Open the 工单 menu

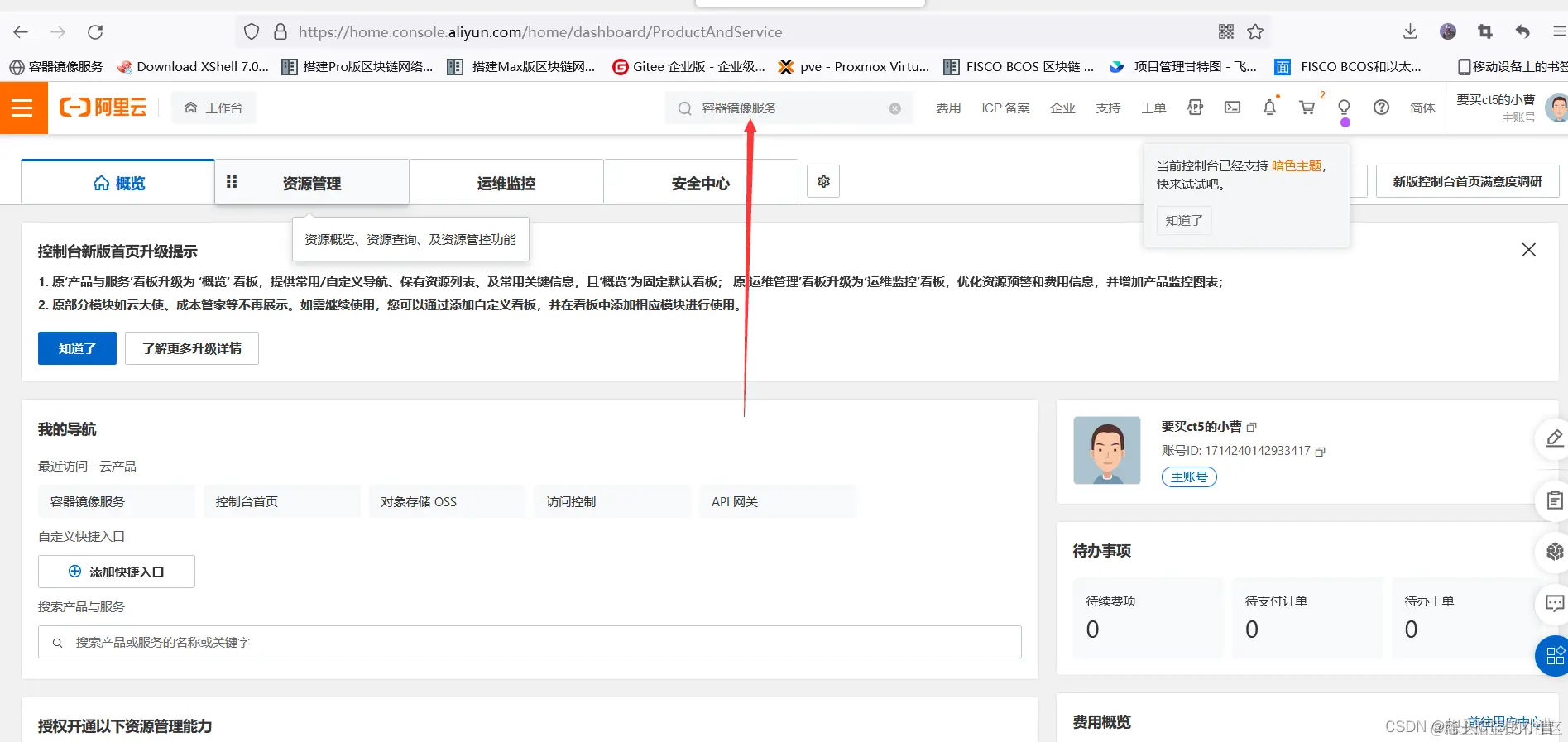pos(1153,108)
